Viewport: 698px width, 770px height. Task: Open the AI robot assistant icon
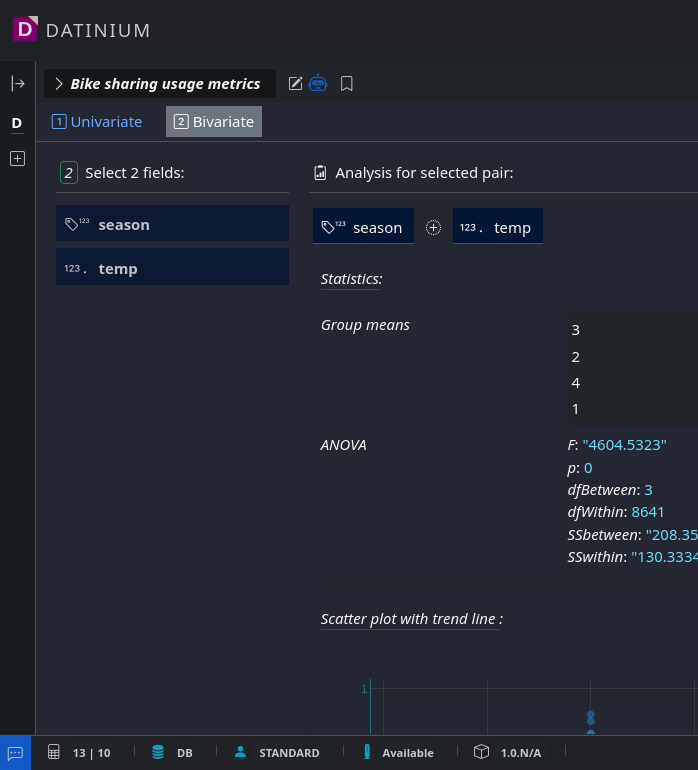click(318, 84)
